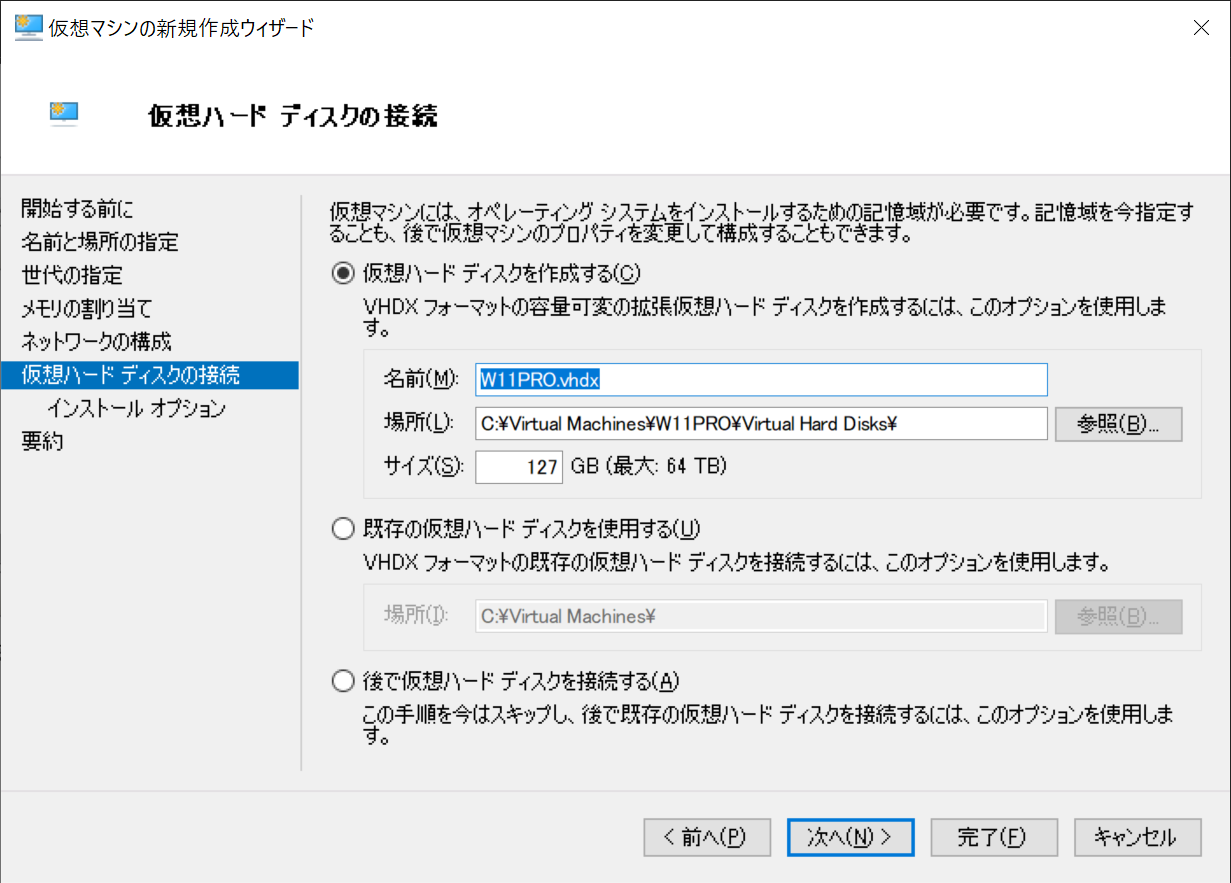Click the キャンセル button

[x=1138, y=838]
